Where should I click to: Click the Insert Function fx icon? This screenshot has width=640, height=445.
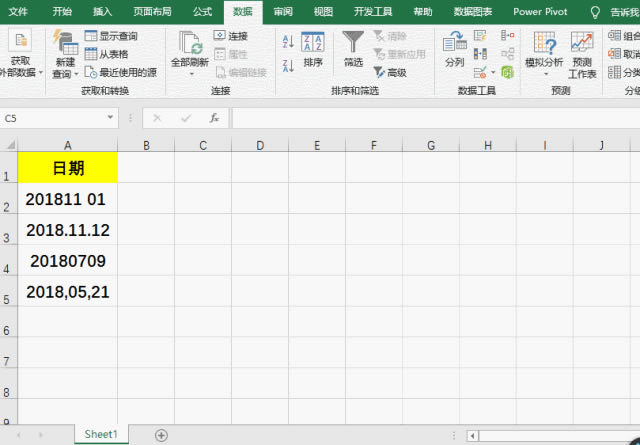pyautogui.click(x=213, y=118)
